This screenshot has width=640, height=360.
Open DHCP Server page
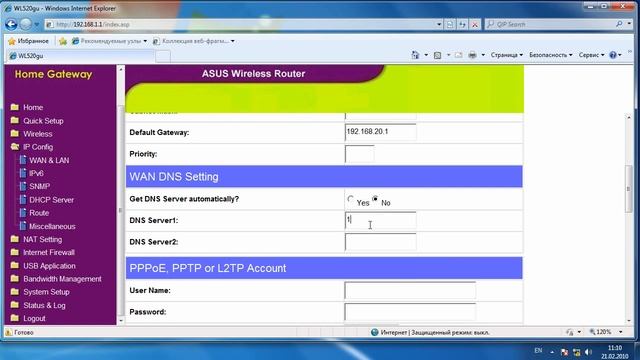(x=51, y=200)
